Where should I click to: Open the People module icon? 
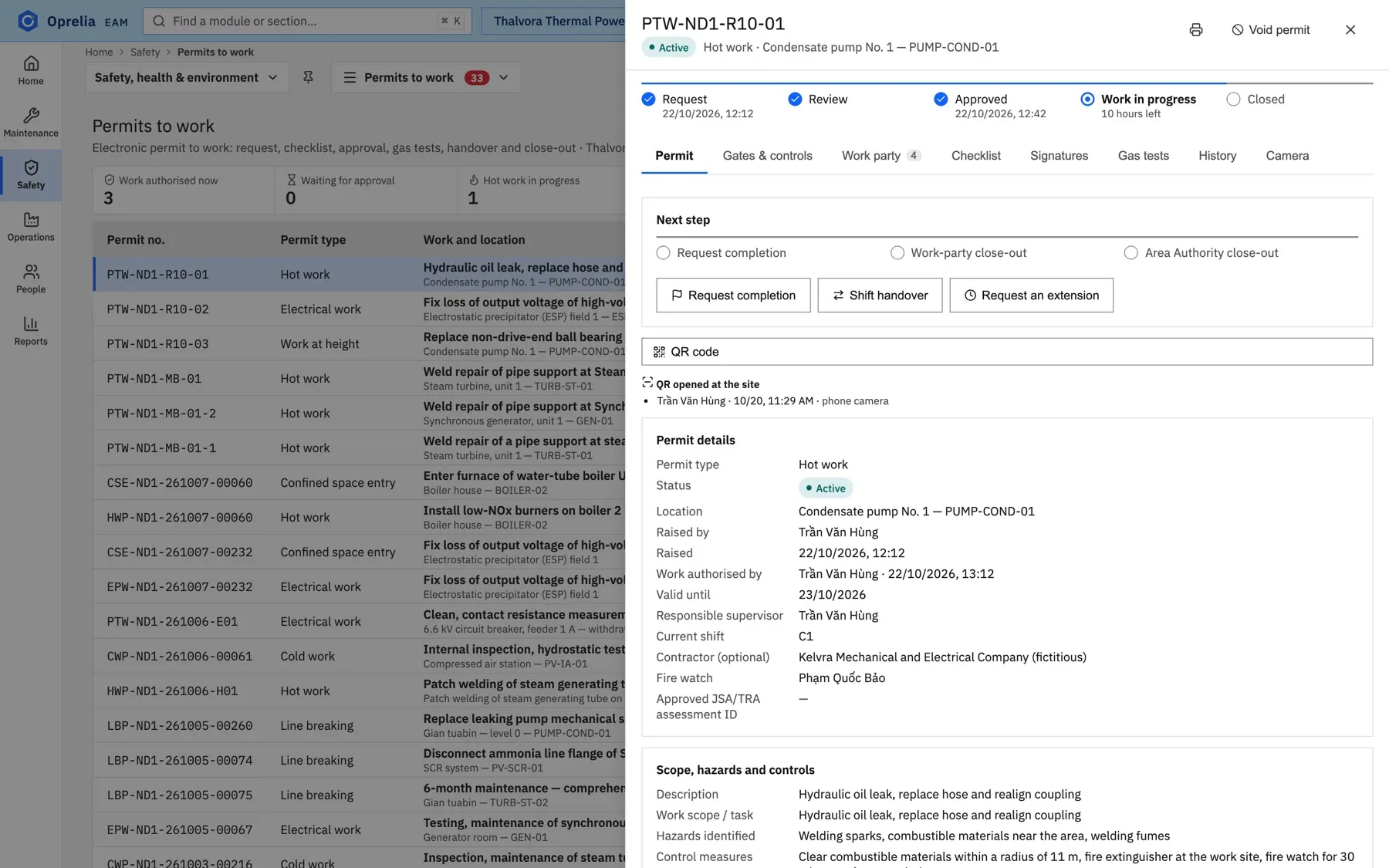click(x=31, y=272)
